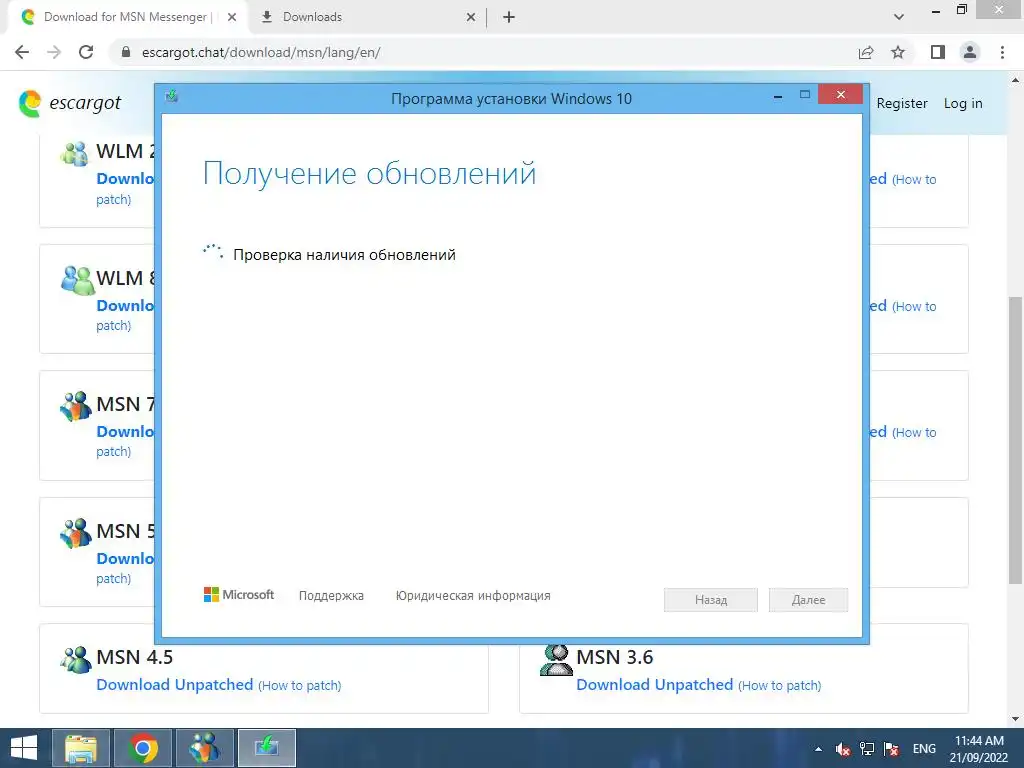The height and width of the screenshot is (768, 1024).
Task: Click the muted volume tray icon
Action: coord(842,749)
